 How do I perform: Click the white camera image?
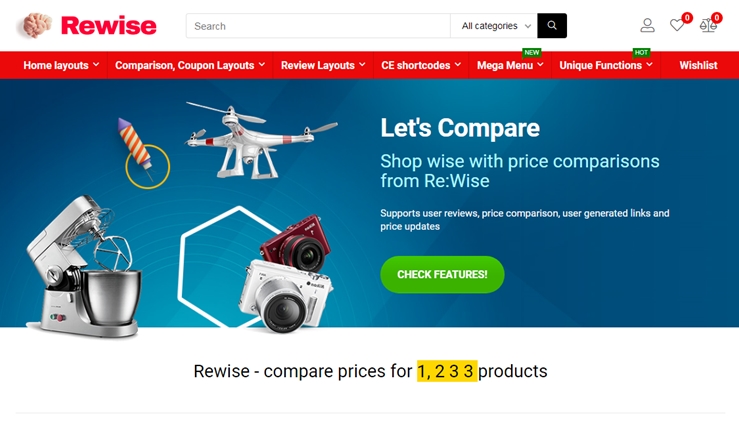[x=286, y=296]
